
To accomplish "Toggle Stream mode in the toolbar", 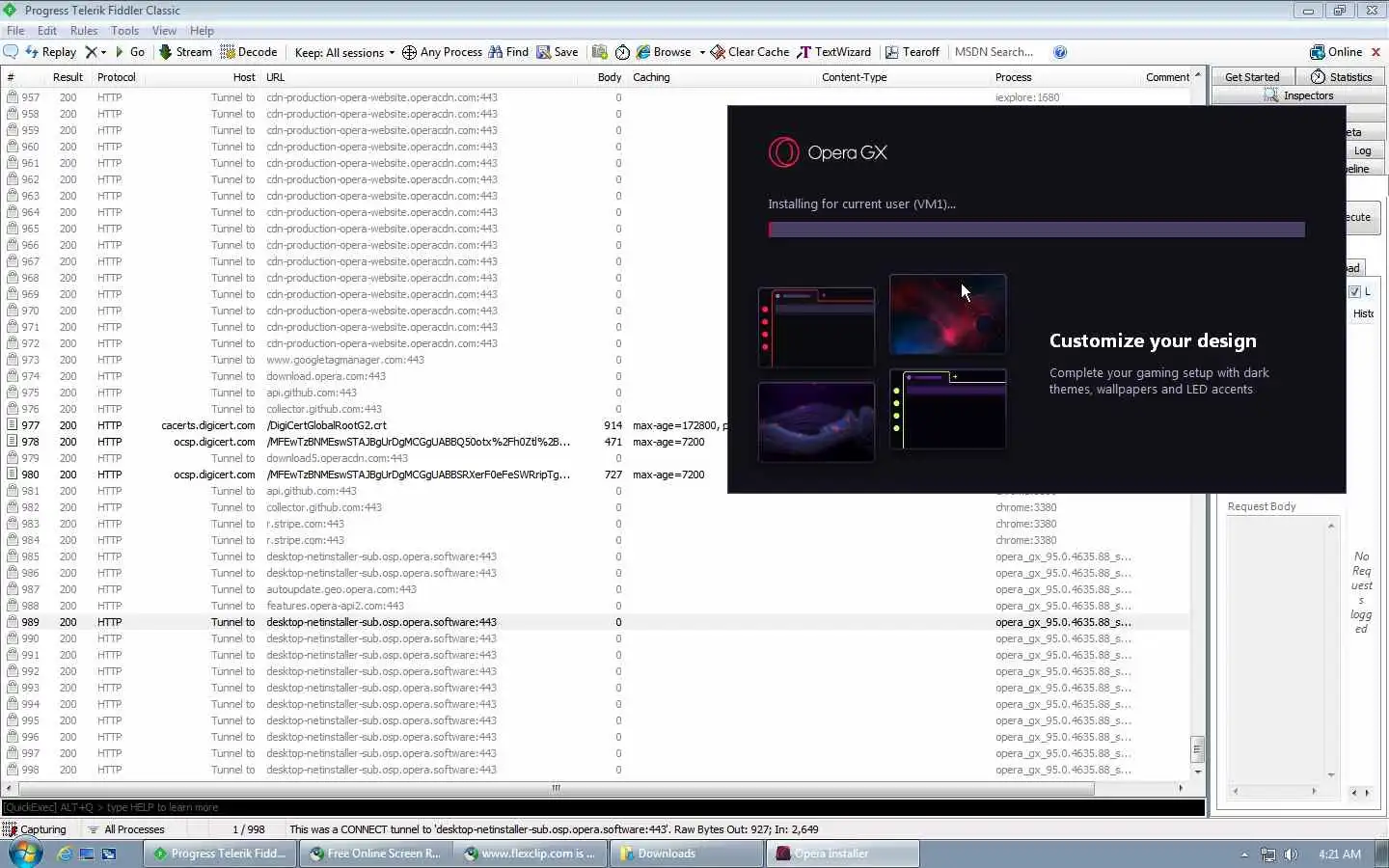I will click(185, 52).
